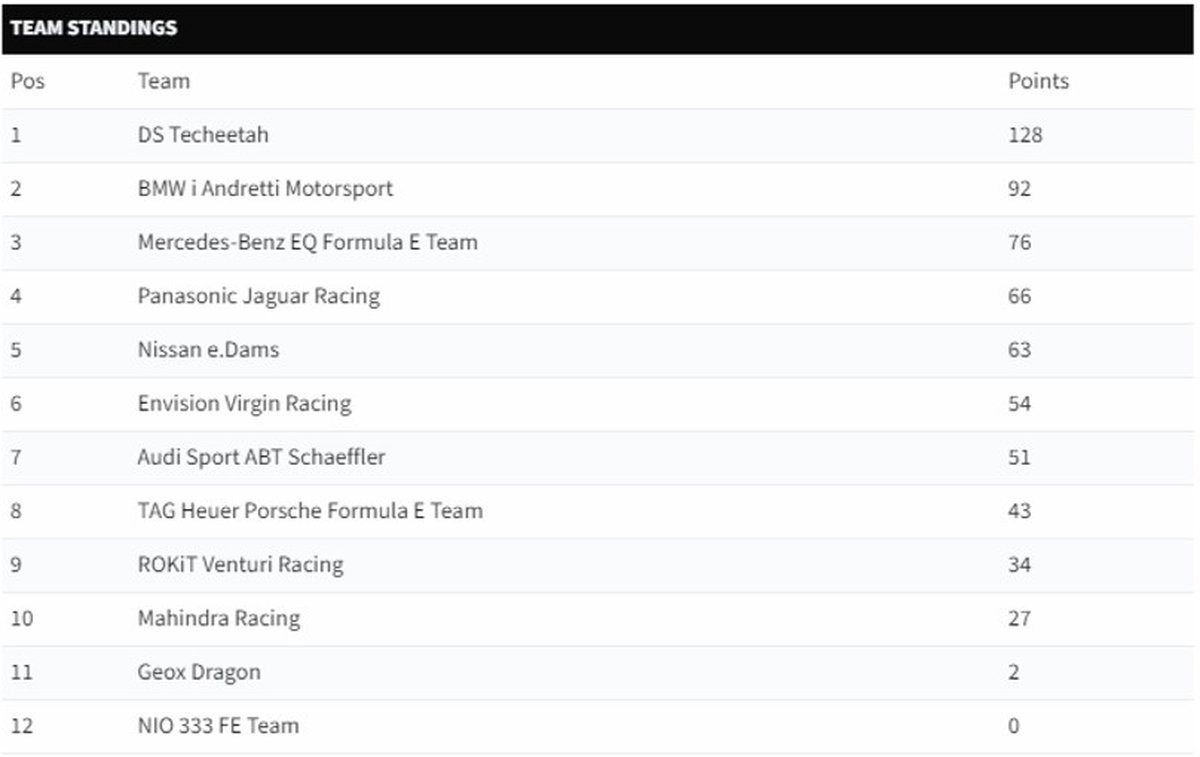Select the Points column header
Viewport: 1200px width, 757px height.
(x=1038, y=81)
